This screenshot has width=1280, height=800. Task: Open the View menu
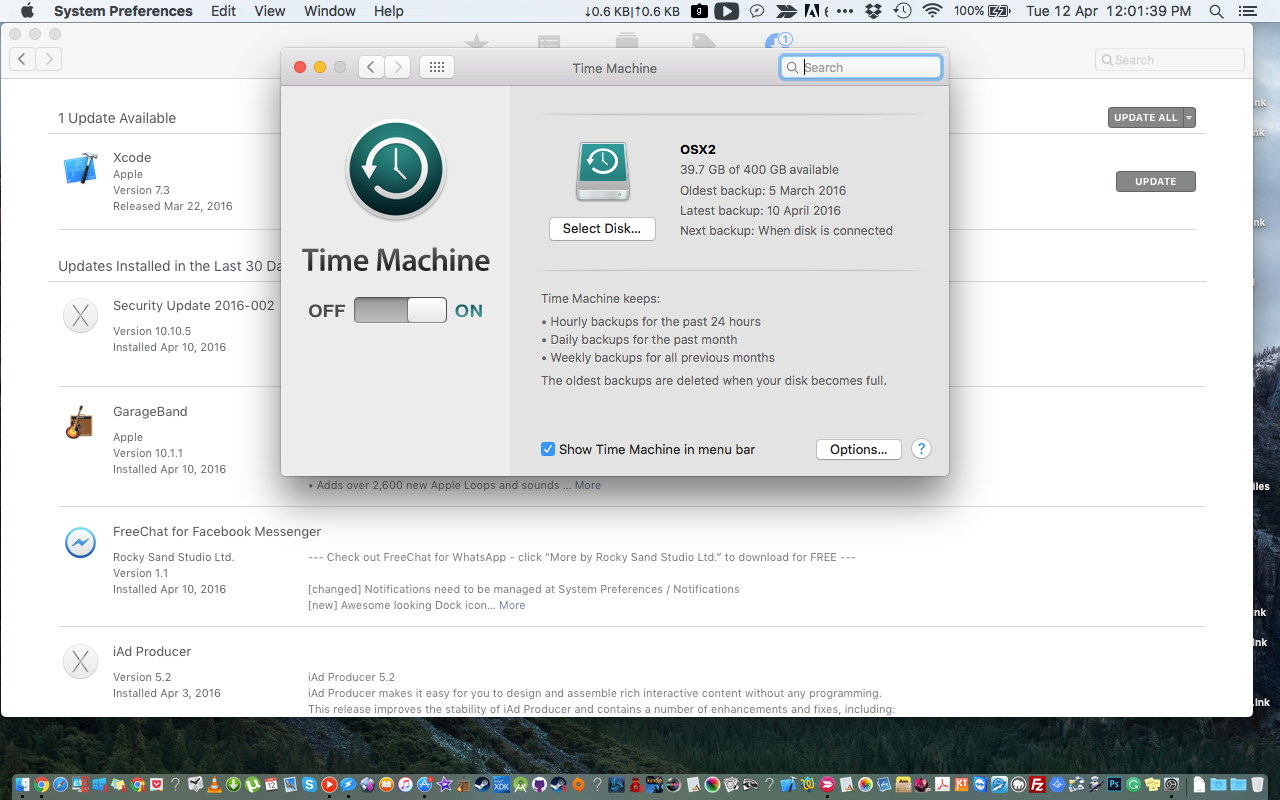[270, 11]
